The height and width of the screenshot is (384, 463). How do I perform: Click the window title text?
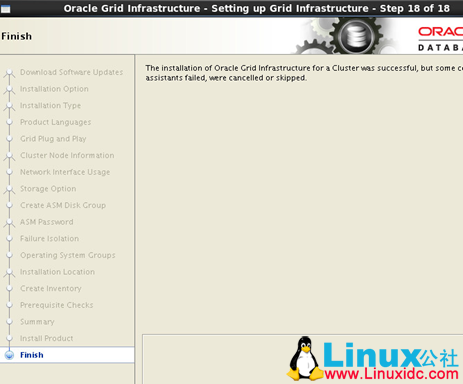pyautogui.click(x=256, y=8)
